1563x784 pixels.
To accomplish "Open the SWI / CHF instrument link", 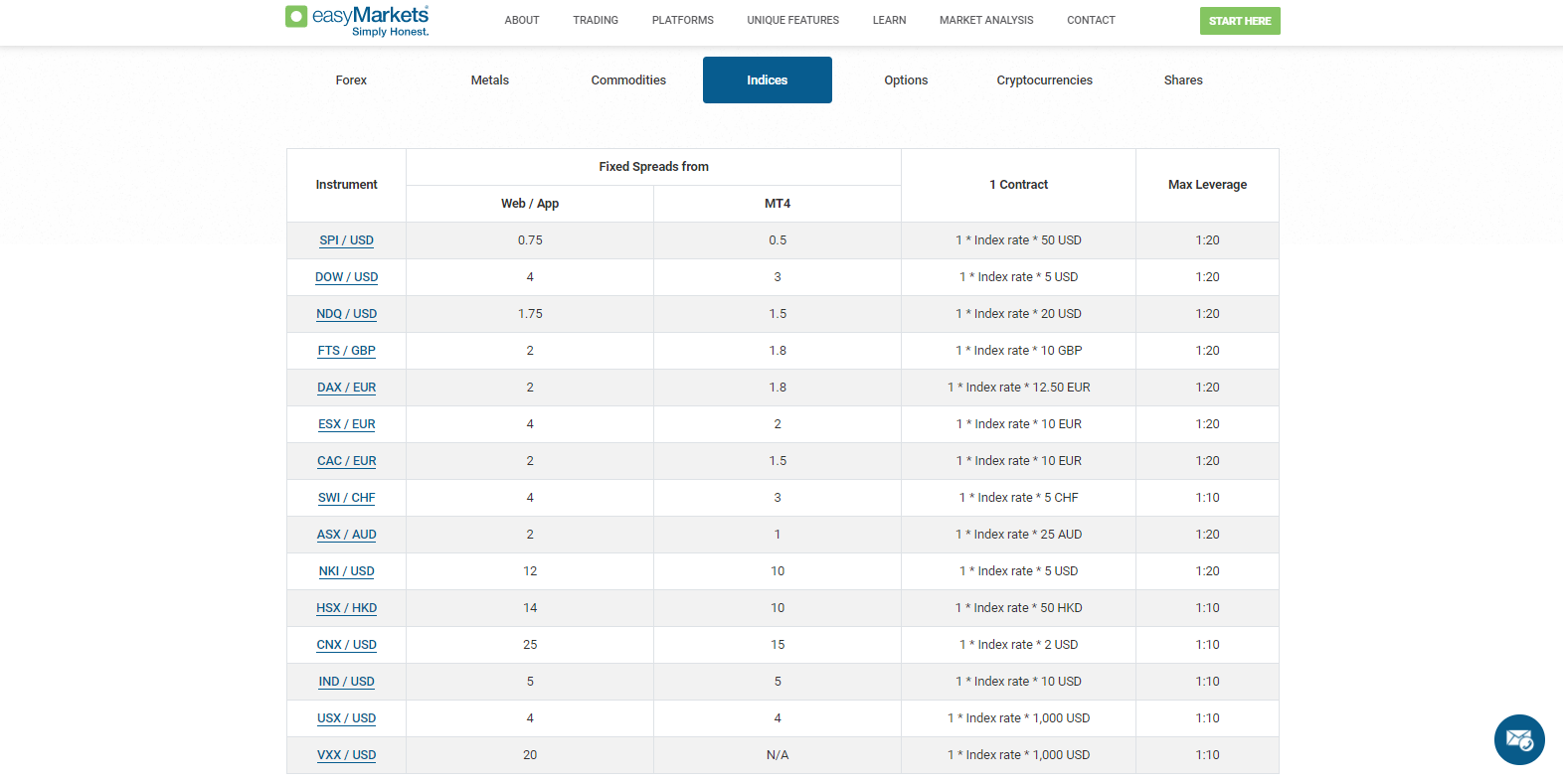I will 346,498.
